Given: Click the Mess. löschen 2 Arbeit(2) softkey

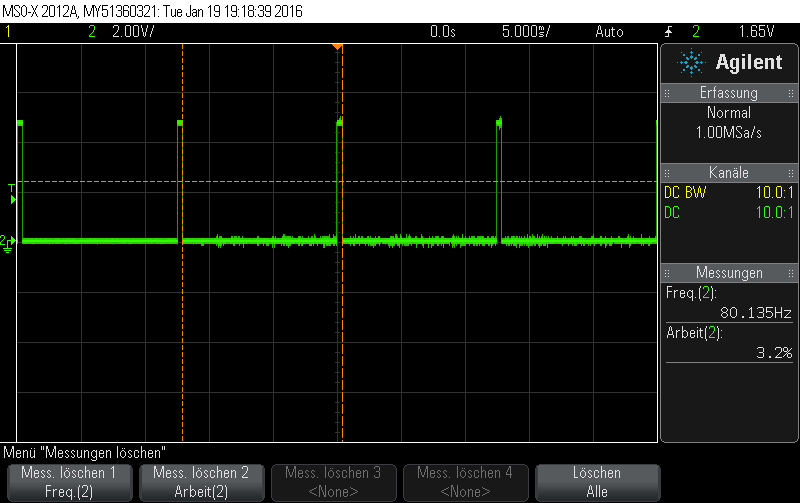Looking at the screenshot, I should tap(202, 482).
